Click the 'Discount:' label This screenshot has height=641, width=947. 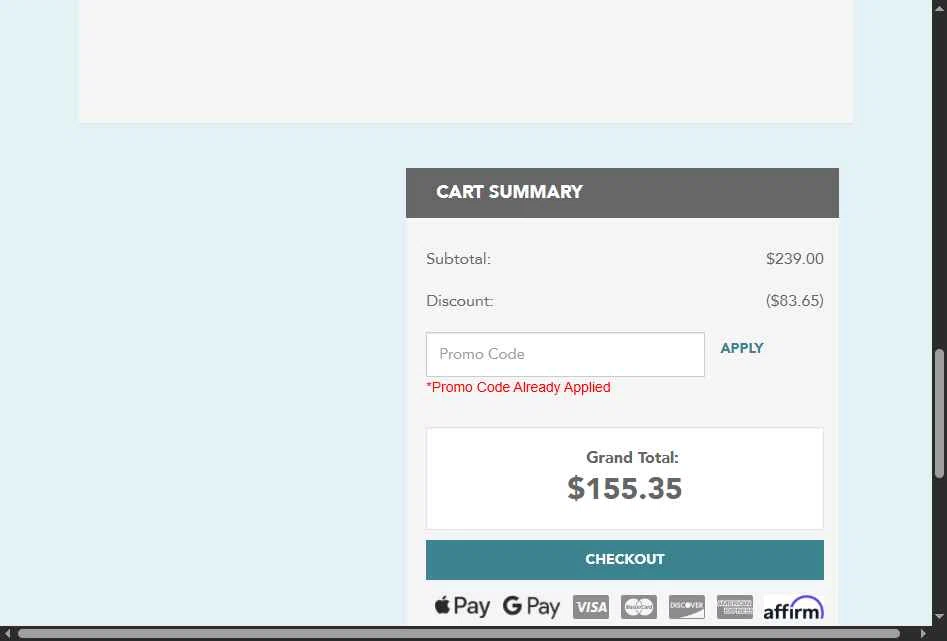[x=460, y=301]
